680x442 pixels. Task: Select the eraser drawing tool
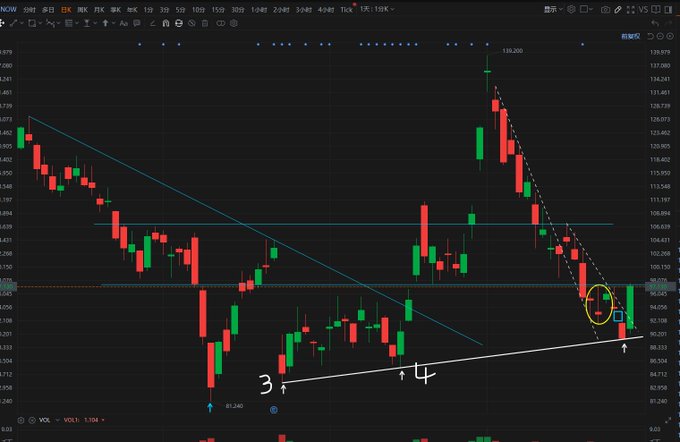pyautogui.click(x=153, y=23)
